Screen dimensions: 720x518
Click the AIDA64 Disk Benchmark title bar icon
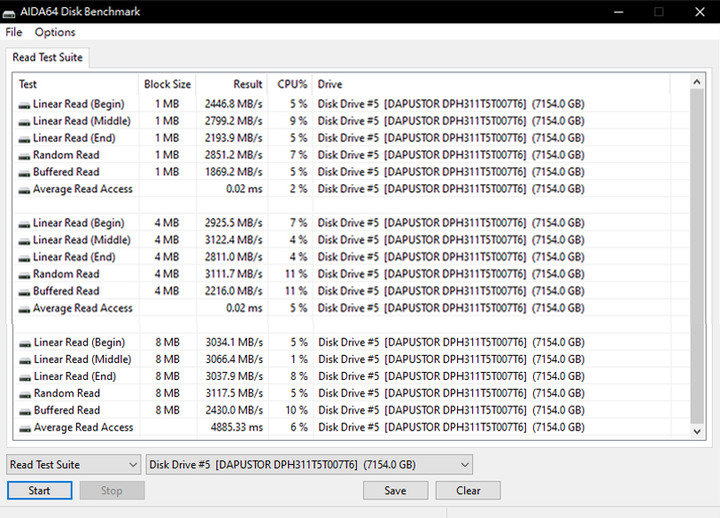coord(8,14)
